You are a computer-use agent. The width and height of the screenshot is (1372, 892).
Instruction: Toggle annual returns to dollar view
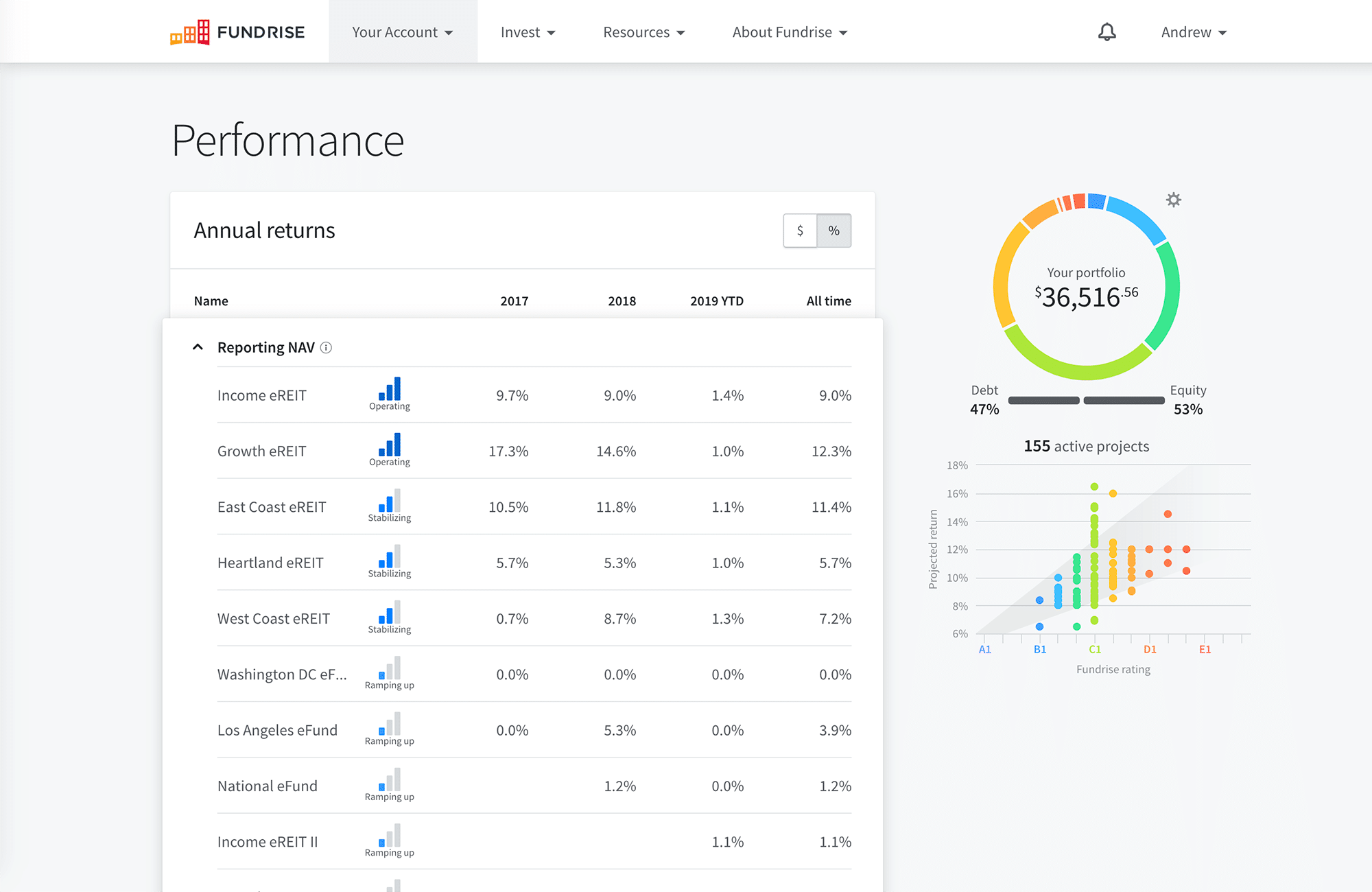point(799,230)
